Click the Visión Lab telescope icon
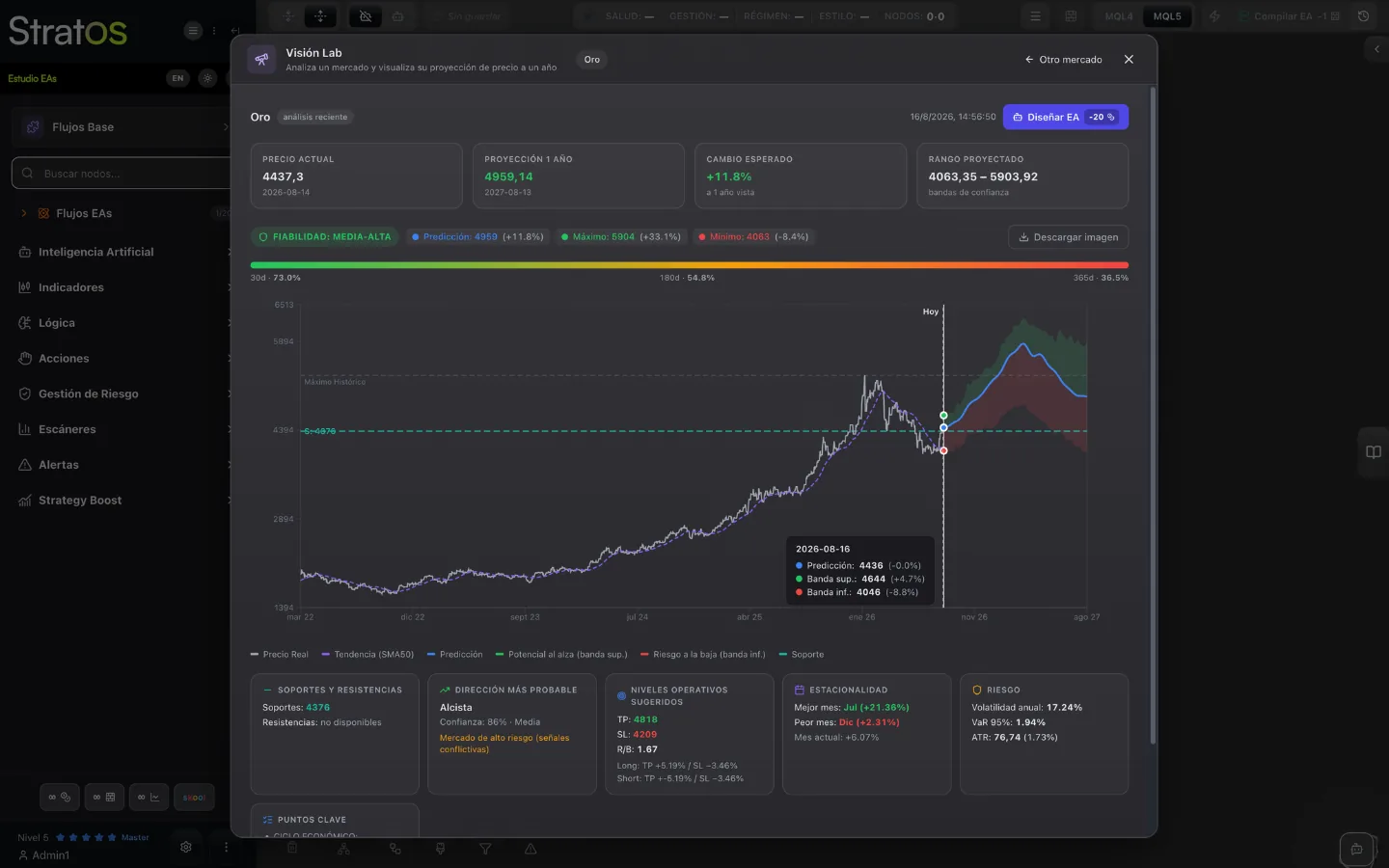Screen dimensions: 1389x868 260,60
